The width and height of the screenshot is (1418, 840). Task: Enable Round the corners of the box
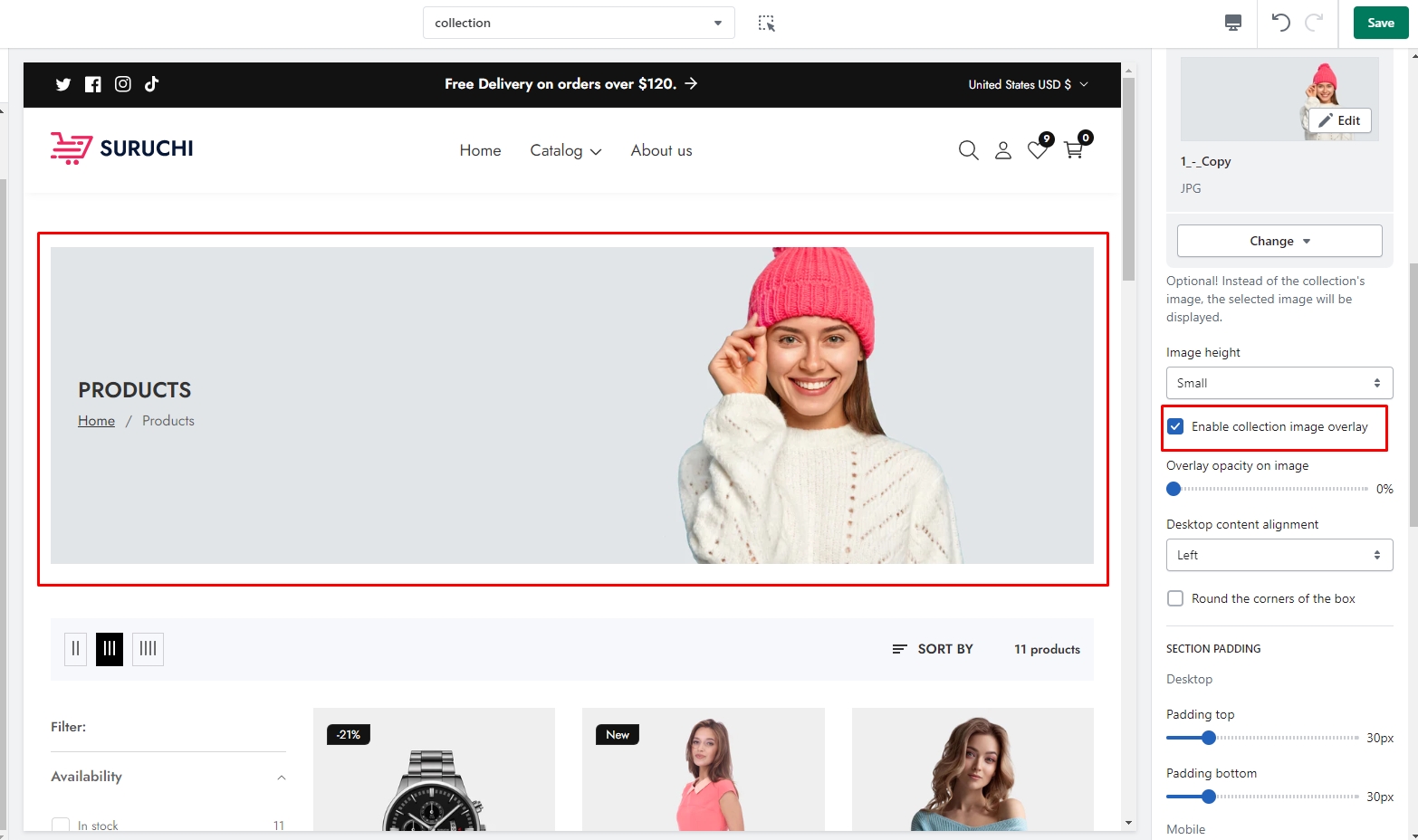pos(1175,598)
